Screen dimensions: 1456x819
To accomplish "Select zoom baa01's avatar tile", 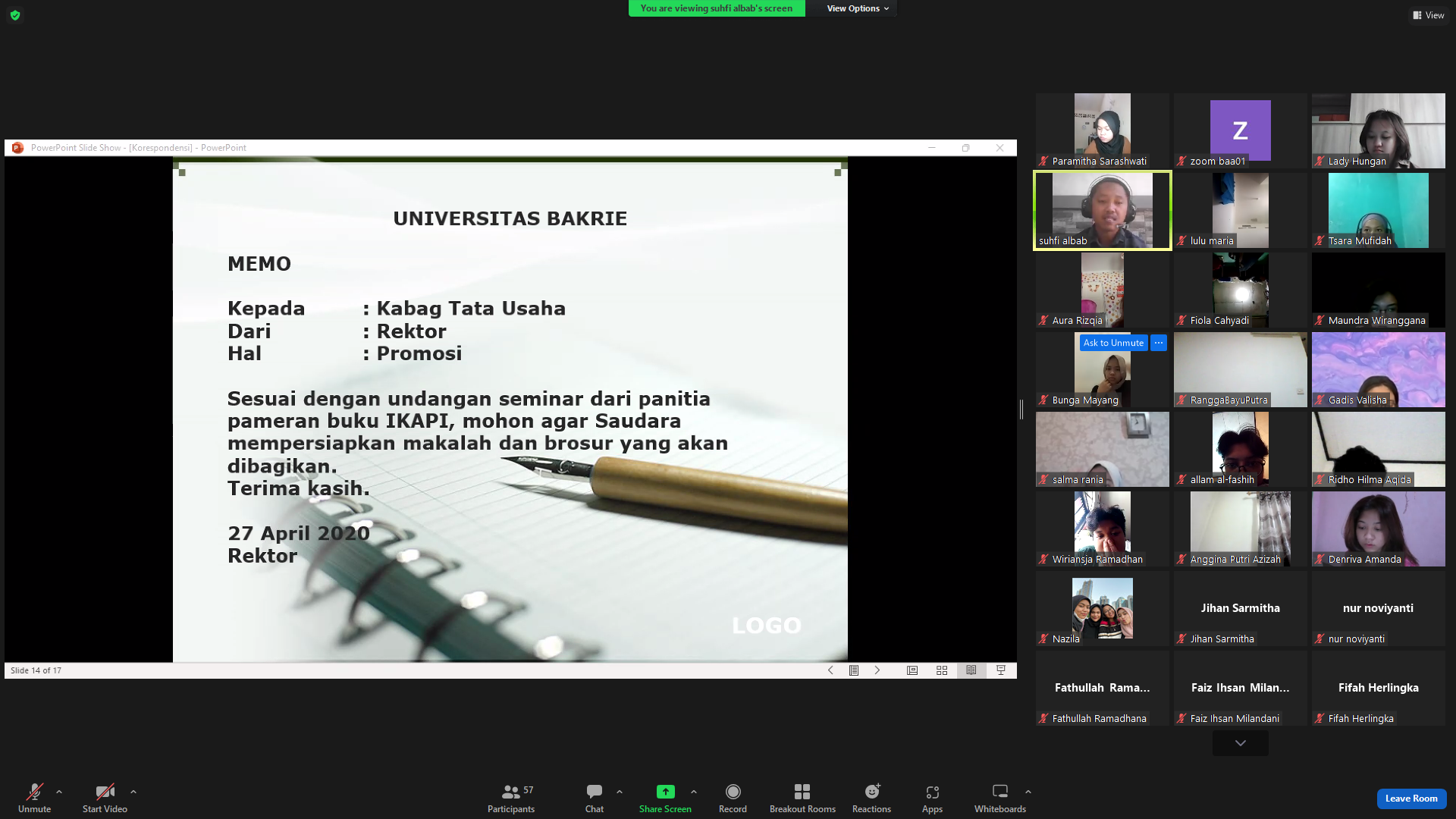I will click(x=1241, y=130).
